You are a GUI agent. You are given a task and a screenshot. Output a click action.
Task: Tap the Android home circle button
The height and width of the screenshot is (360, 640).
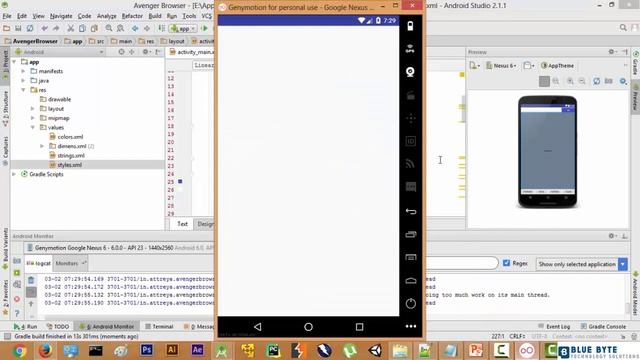click(308, 327)
